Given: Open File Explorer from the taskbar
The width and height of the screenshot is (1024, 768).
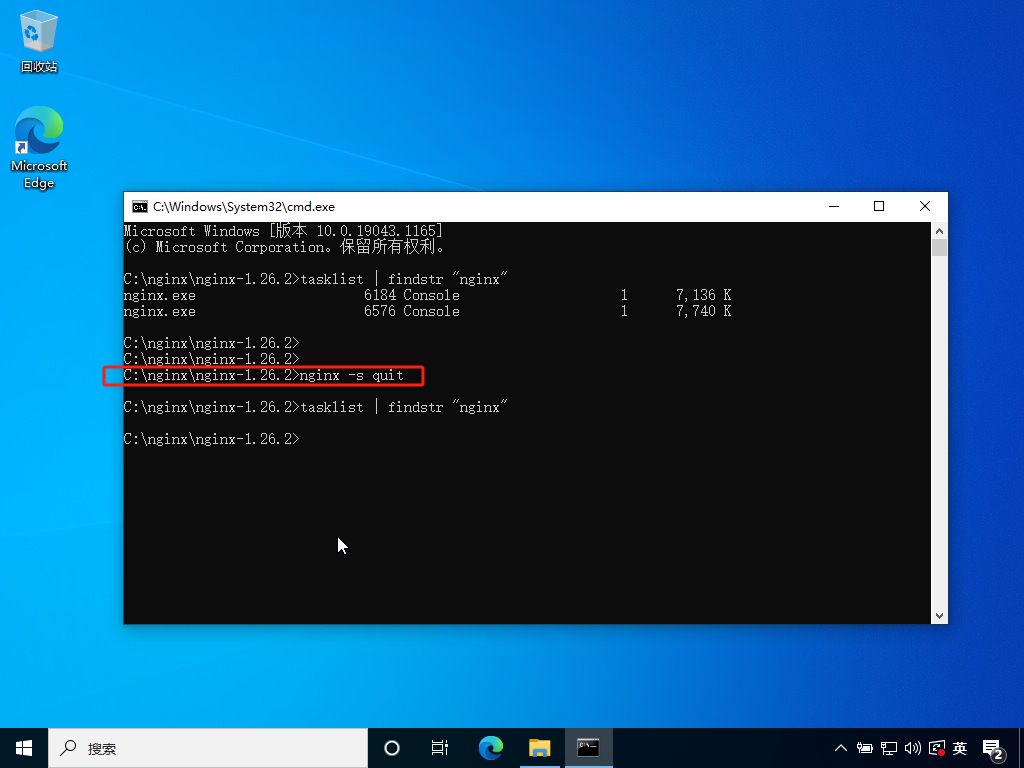Looking at the screenshot, I should point(539,748).
